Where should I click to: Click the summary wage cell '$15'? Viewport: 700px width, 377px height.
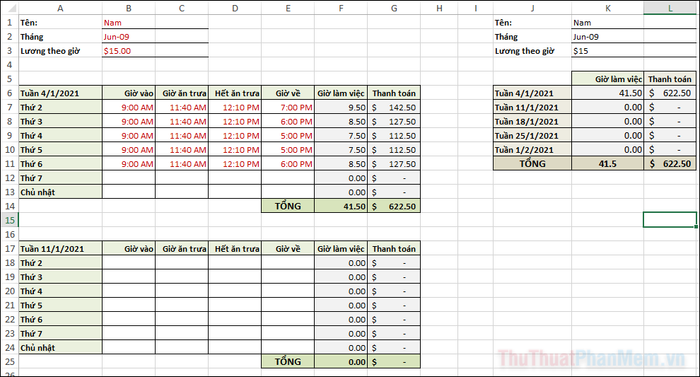[608, 51]
